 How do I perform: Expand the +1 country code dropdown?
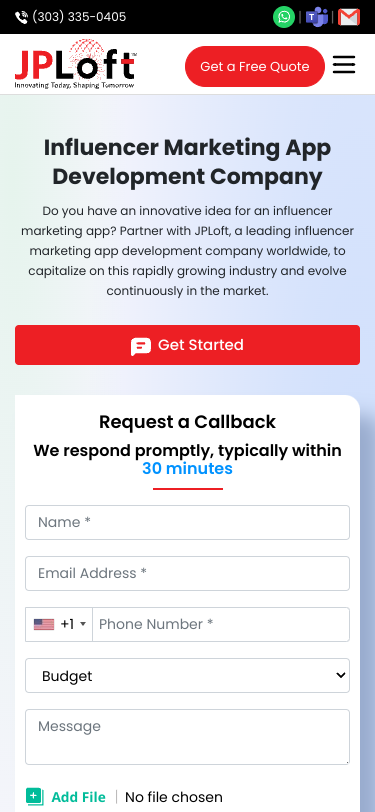tap(59, 625)
